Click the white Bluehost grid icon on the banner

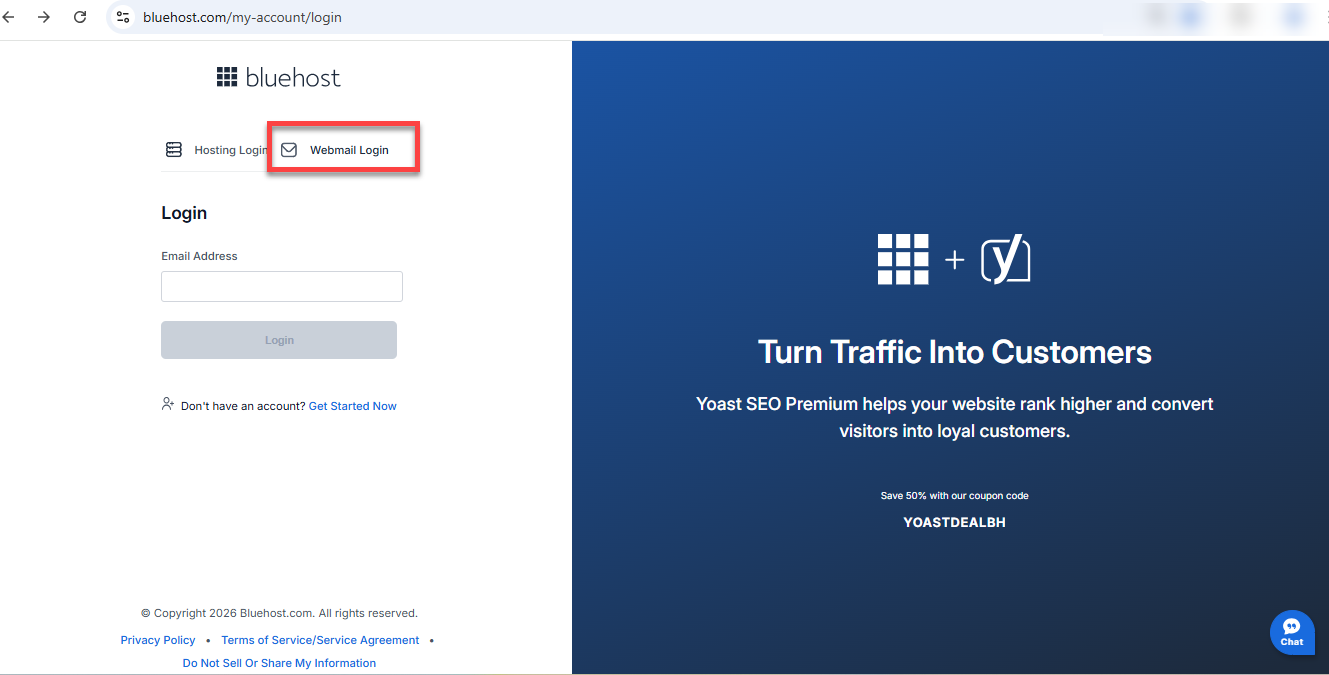click(903, 258)
